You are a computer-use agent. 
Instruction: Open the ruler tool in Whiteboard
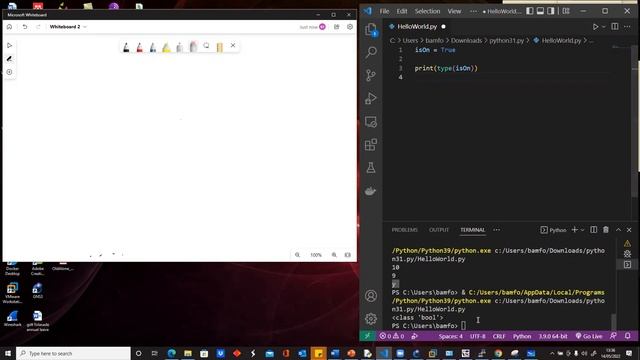220,47
